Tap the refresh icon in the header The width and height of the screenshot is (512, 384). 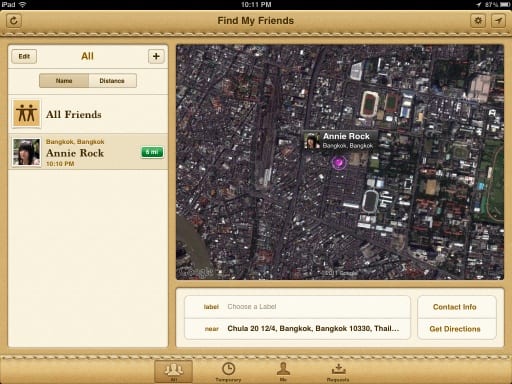tap(14, 21)
